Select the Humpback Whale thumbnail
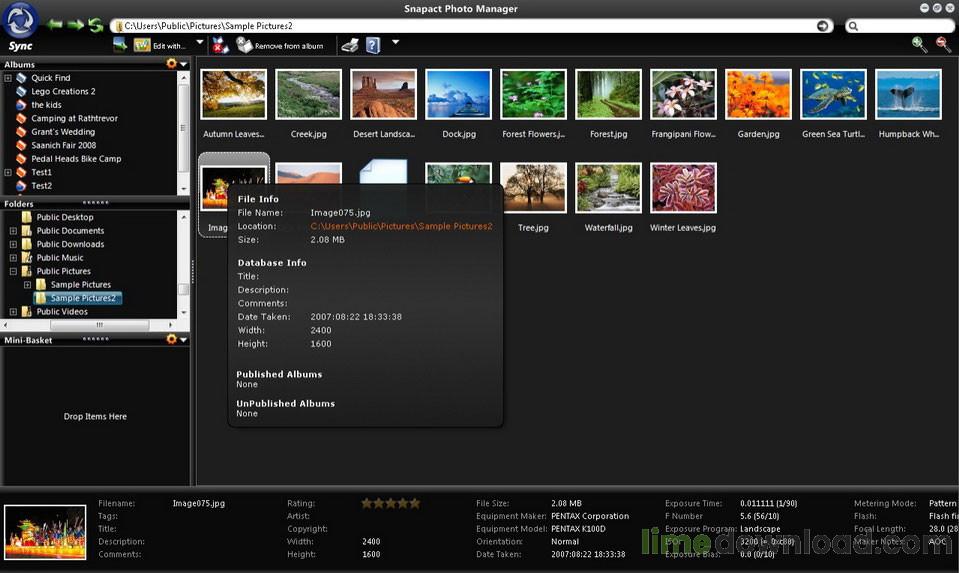959x573 pixels. 908,94
